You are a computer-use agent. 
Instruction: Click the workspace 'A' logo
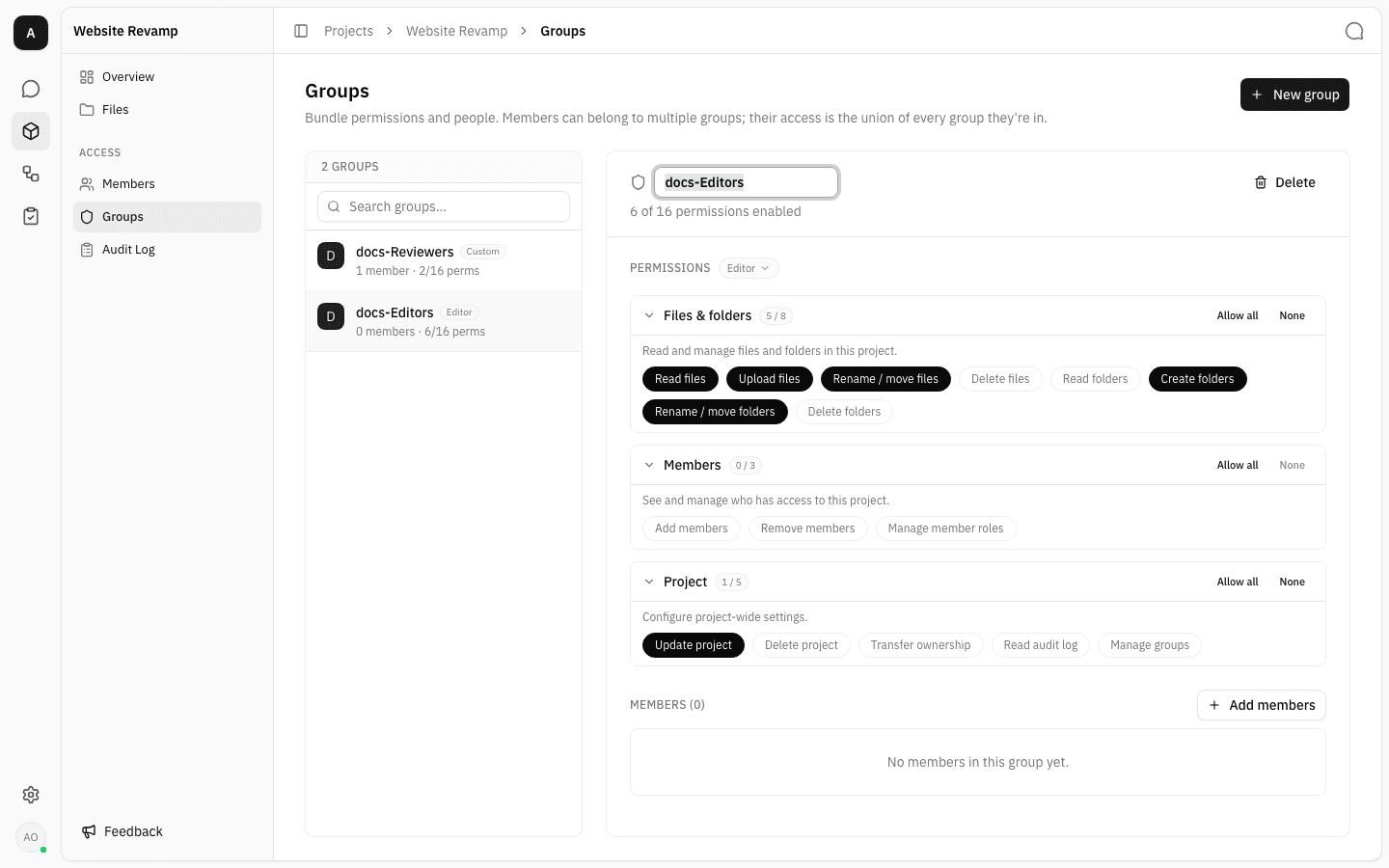click(31, 33)
